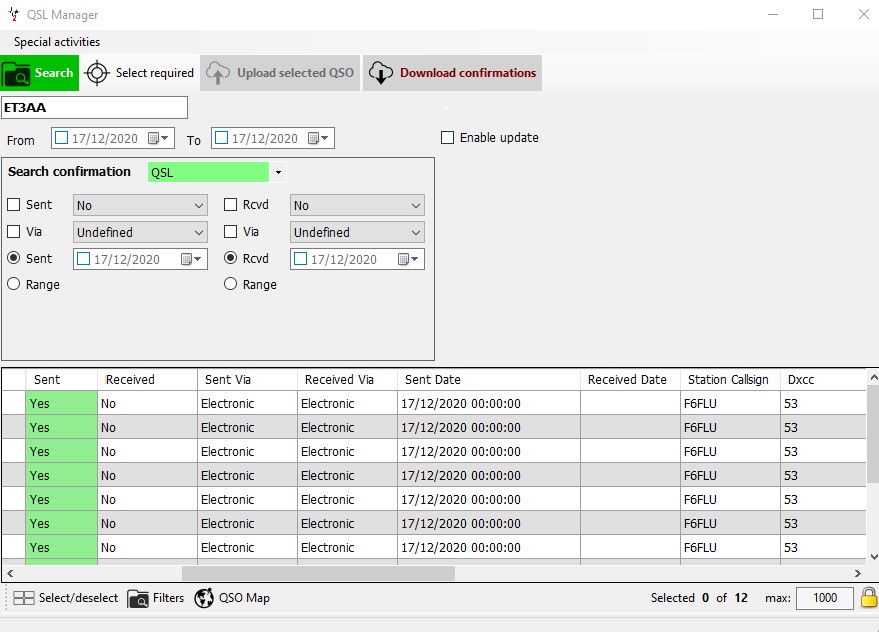
Task: Tick the left Via checkbox under Sent
Action: pyautogui.click(x=13, y=232)
